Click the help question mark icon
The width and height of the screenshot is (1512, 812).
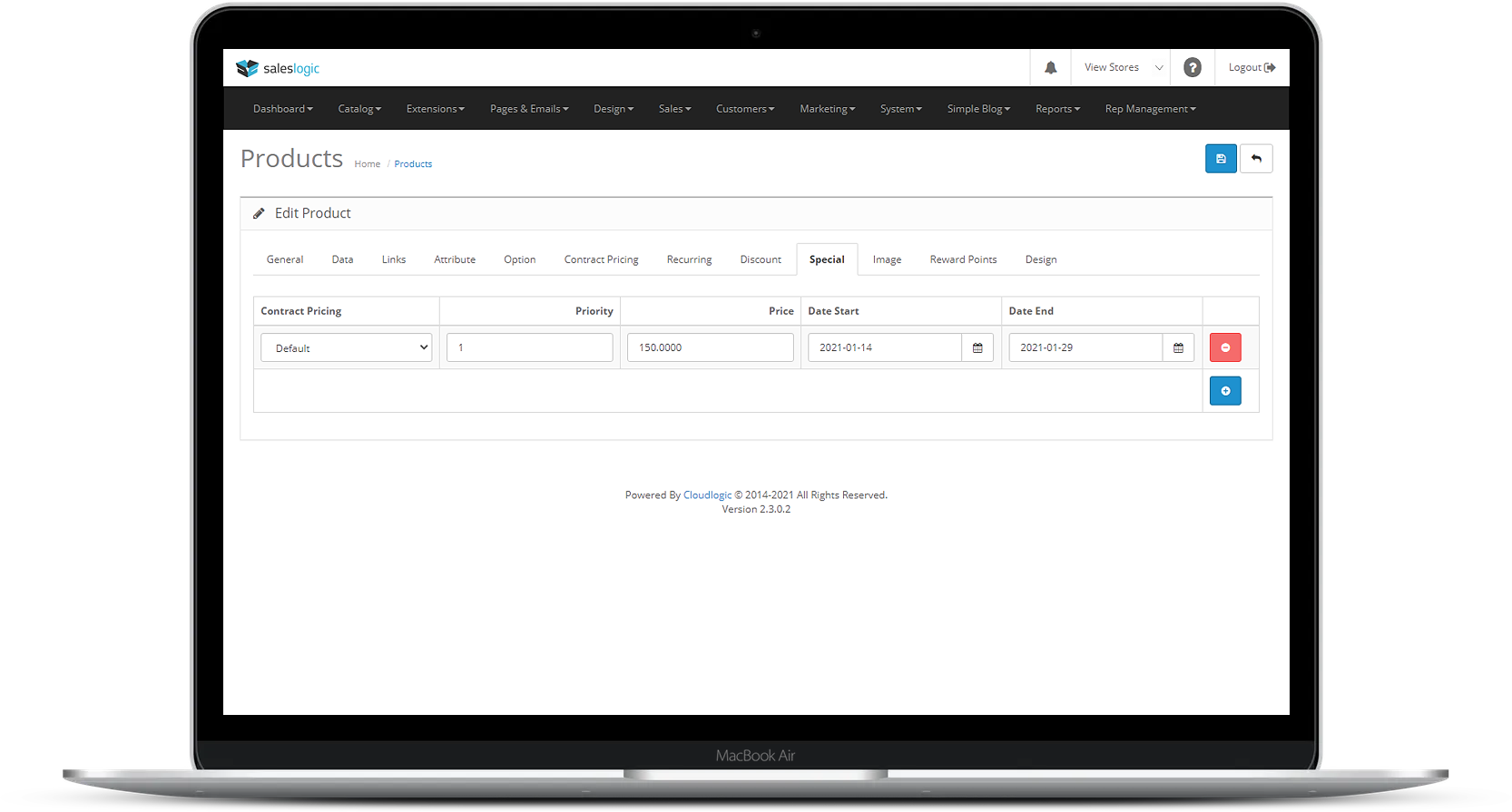coord(1193,68)
